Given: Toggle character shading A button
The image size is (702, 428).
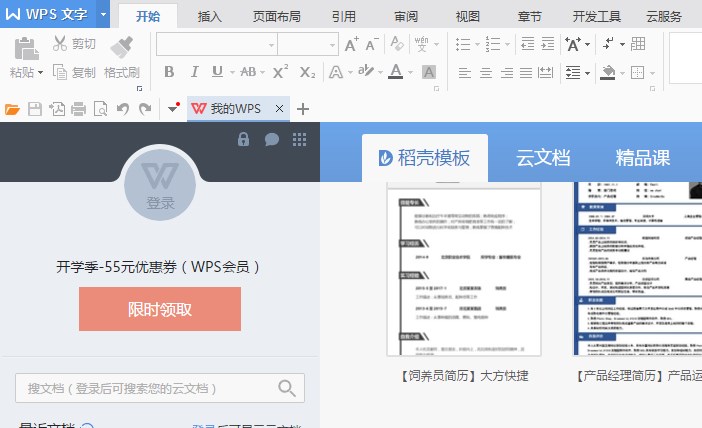Looking at the screenshot, I should 429,72.
